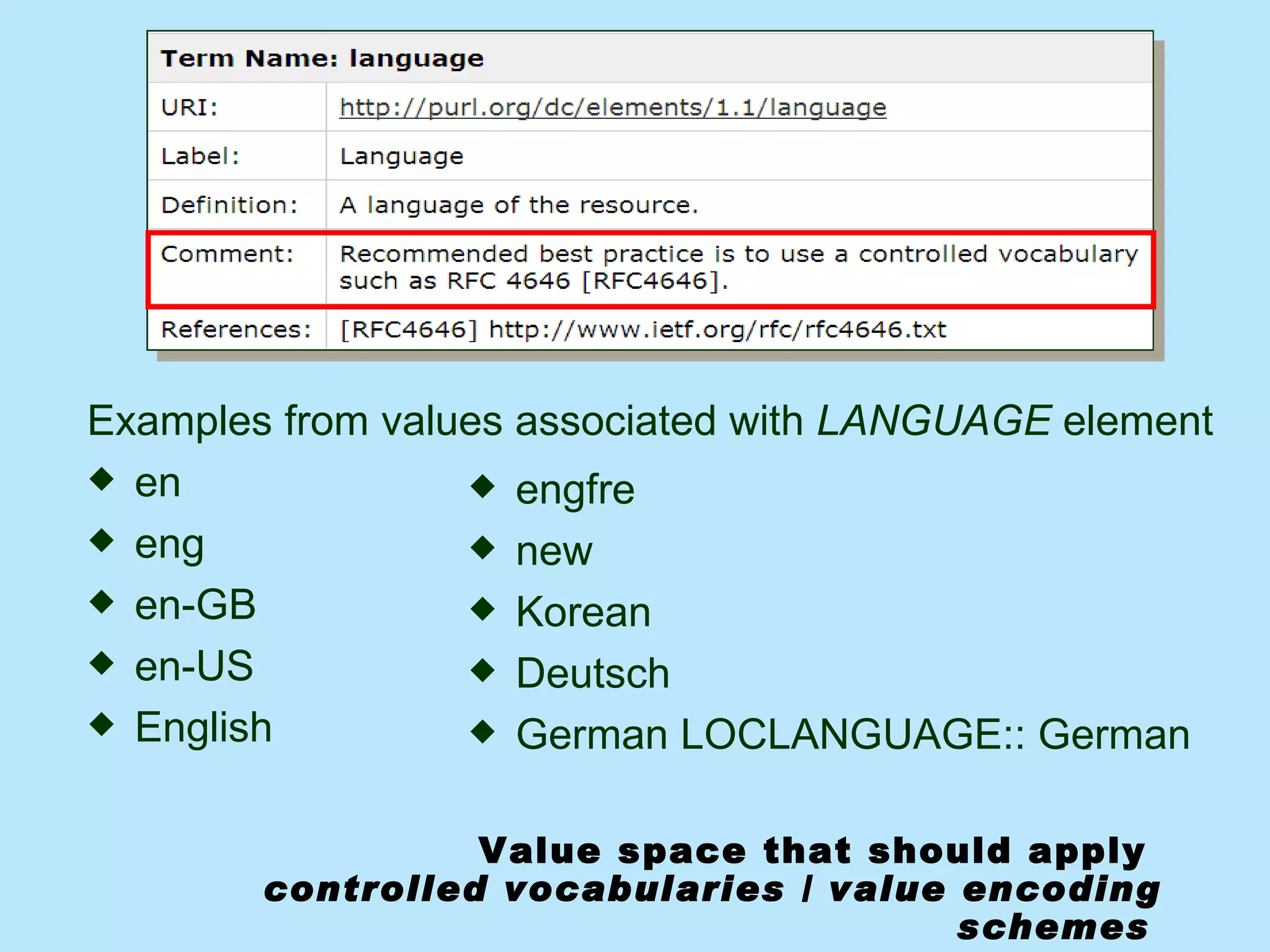Click the 'Recommended best practice' comment text
The image size is (1270, 952).
coord(739,267)
